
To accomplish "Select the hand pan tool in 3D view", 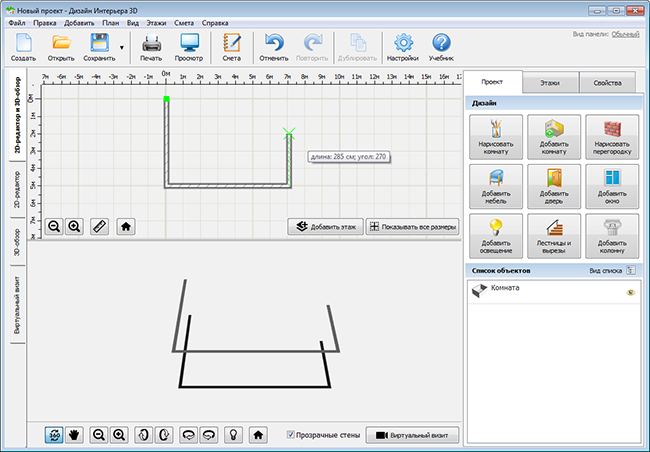I will pyautogui.click(x=74, y=435).
